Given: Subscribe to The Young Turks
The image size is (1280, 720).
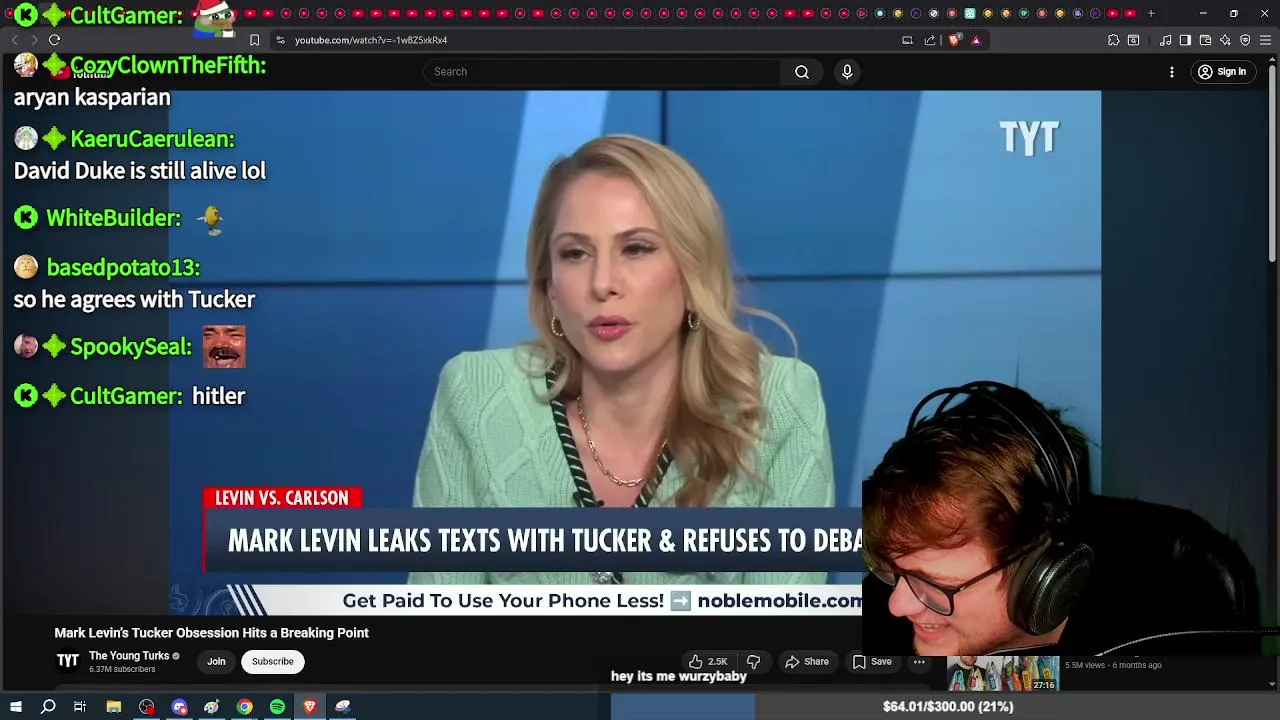Looking at the screenshot, I should (272, 661).
